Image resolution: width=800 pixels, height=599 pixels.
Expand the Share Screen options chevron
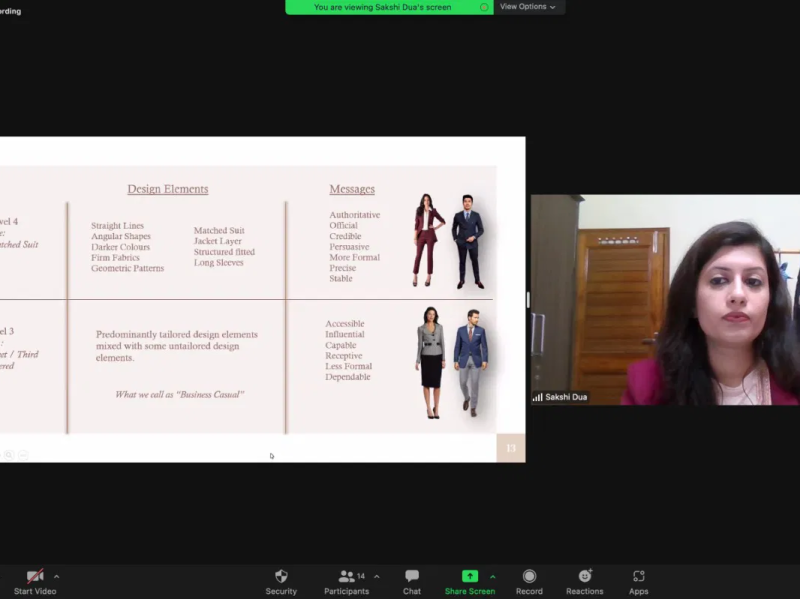493,577
